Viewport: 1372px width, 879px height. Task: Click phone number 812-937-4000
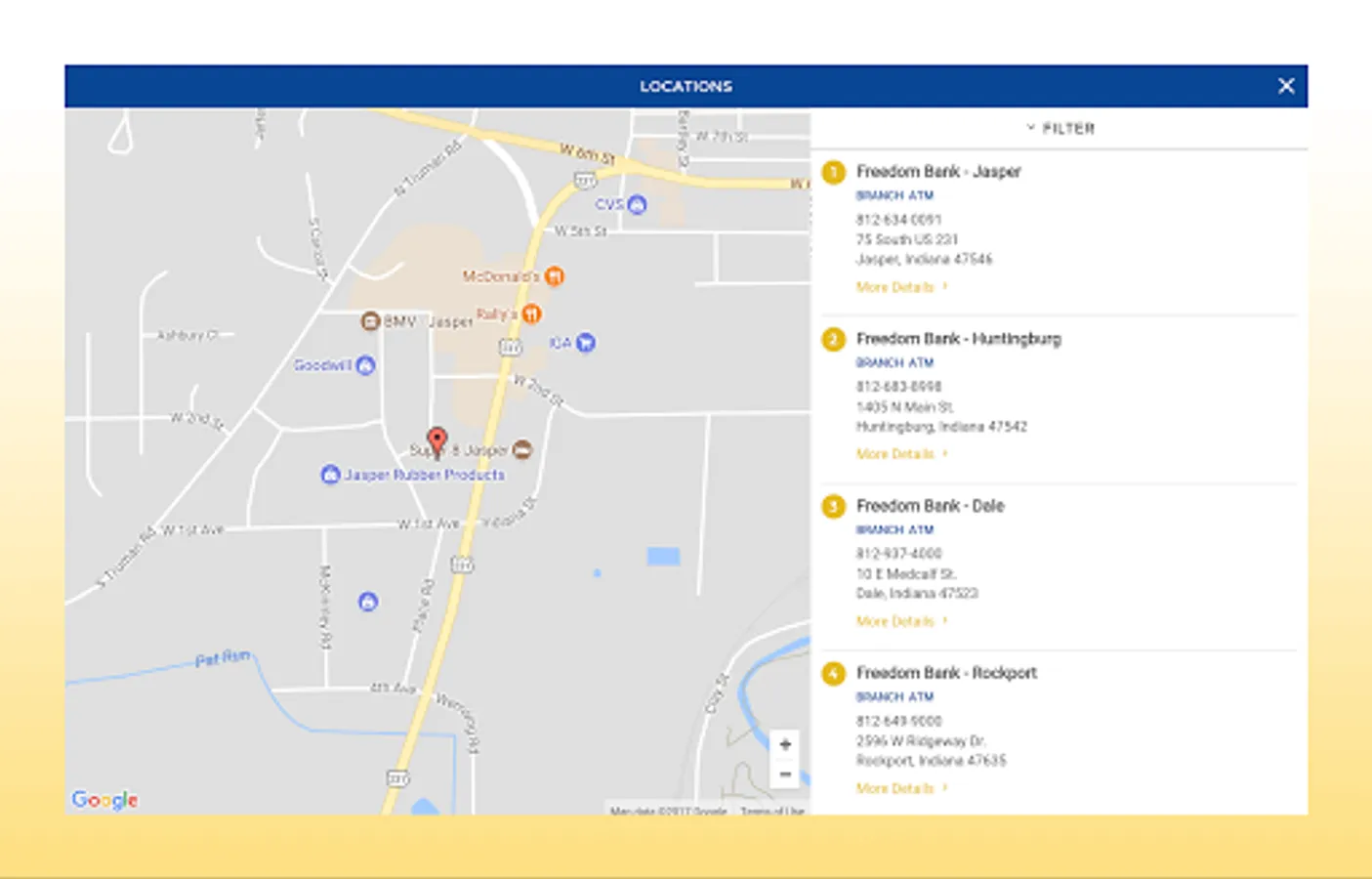coord(898,554)
